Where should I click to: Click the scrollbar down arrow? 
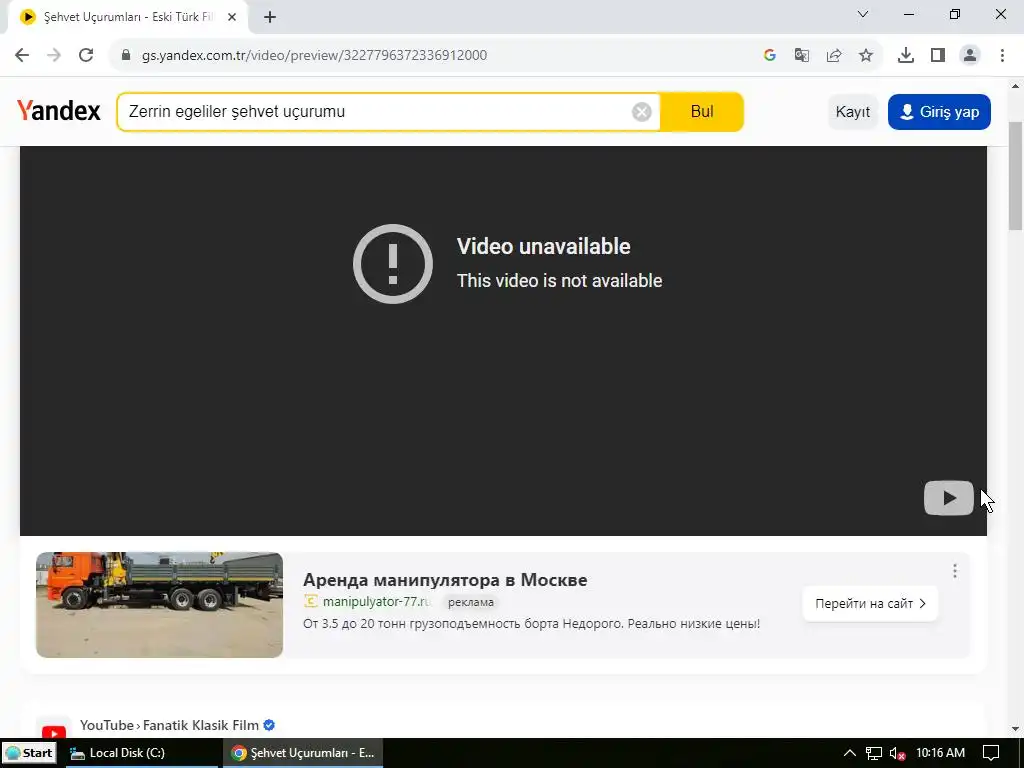pyautogui.click(x=1016, y=729)
